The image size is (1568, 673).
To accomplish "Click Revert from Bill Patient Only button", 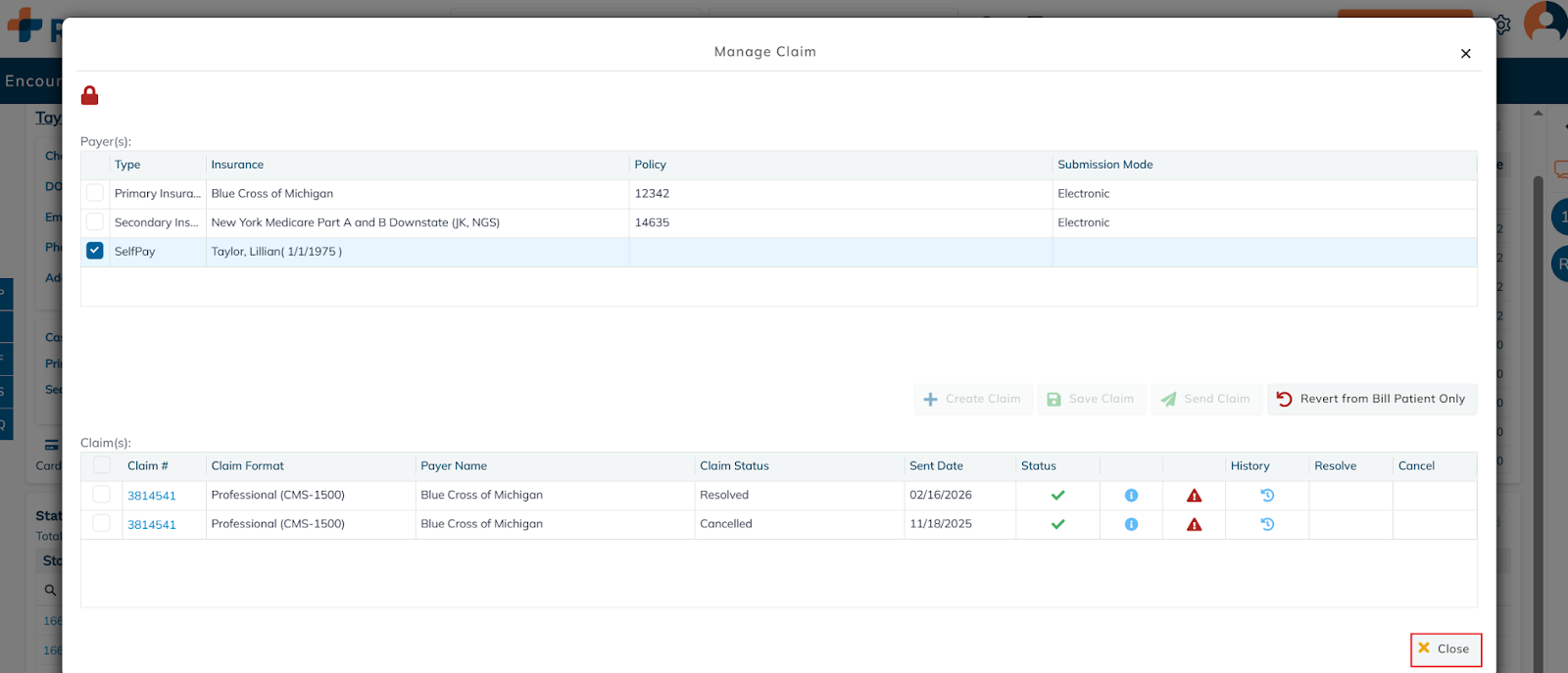I will tap(1371, 400).
